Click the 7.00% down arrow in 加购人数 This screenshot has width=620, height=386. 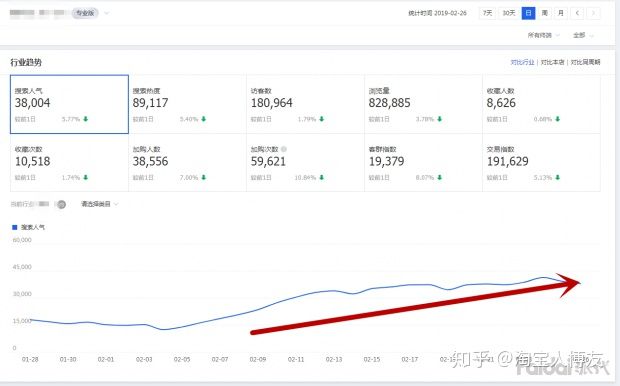coord(204,177)
